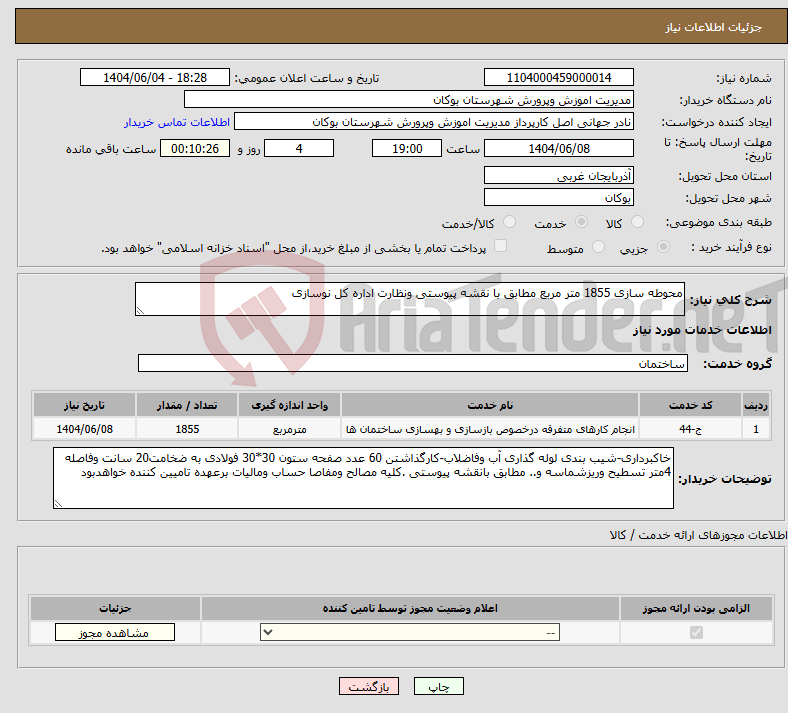Click the announcement date field 1404/06/04 - 18:28
Image resolution: width=788 pixels, height=713 pixels.
pyautogui.click(x=155, y=77)
